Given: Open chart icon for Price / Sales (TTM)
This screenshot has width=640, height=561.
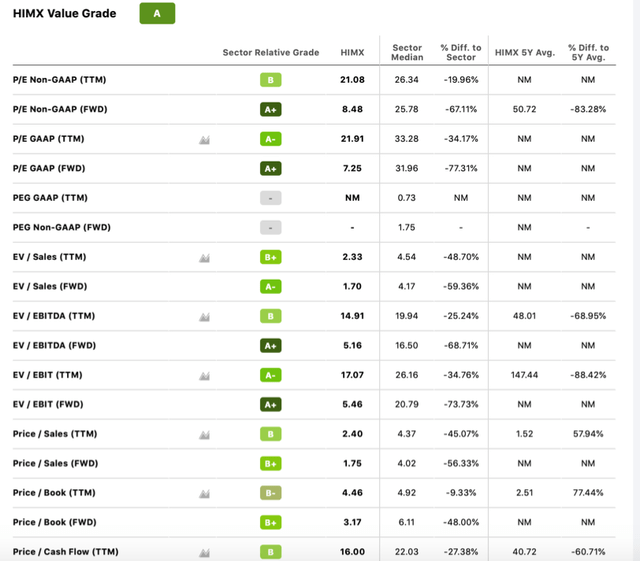Looking at the screenshot, I should (204, 435).
